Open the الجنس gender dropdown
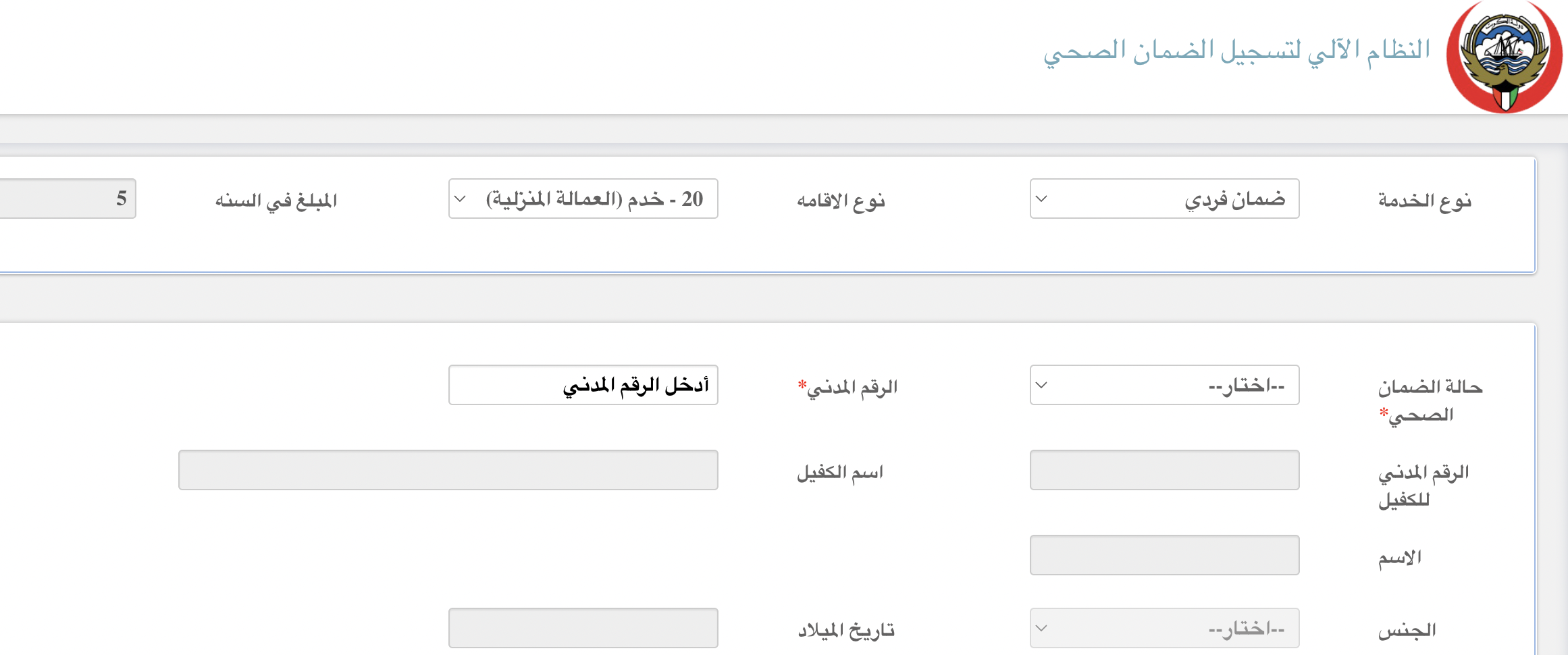Image resolution: width=1568 pixels, height=655 pixels. (1164, 628)
